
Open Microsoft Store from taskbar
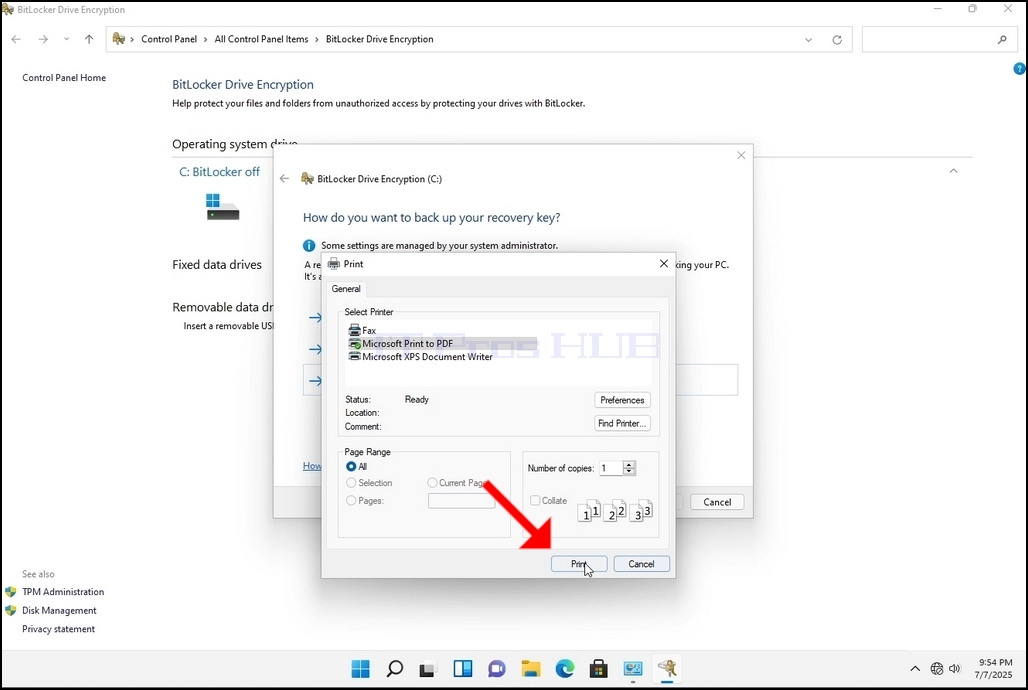[x=599, y=668]
